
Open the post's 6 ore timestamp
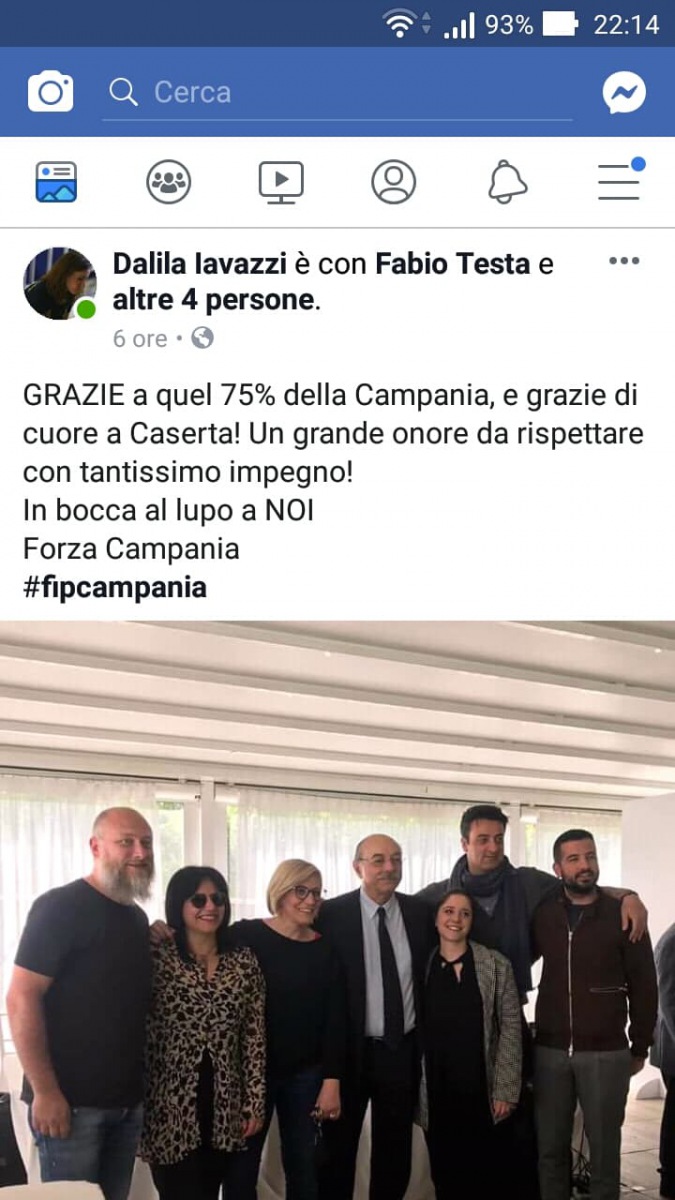(x=140, y=339)
